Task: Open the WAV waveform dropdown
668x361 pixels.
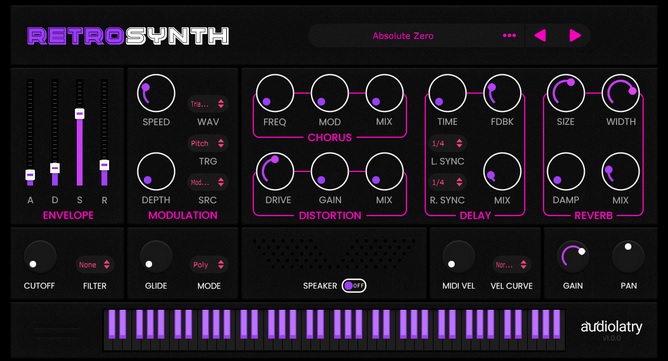Action: [207, 104]
